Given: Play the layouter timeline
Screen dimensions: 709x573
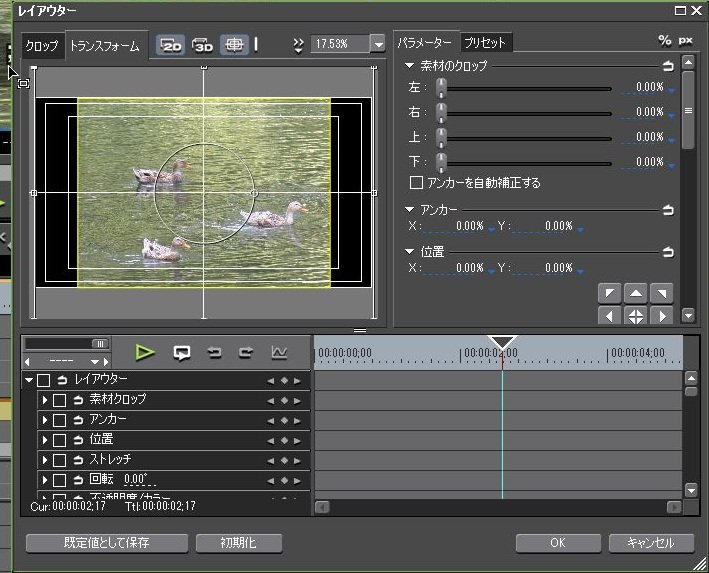Looking at the screenshot, I should pos(145,352).
